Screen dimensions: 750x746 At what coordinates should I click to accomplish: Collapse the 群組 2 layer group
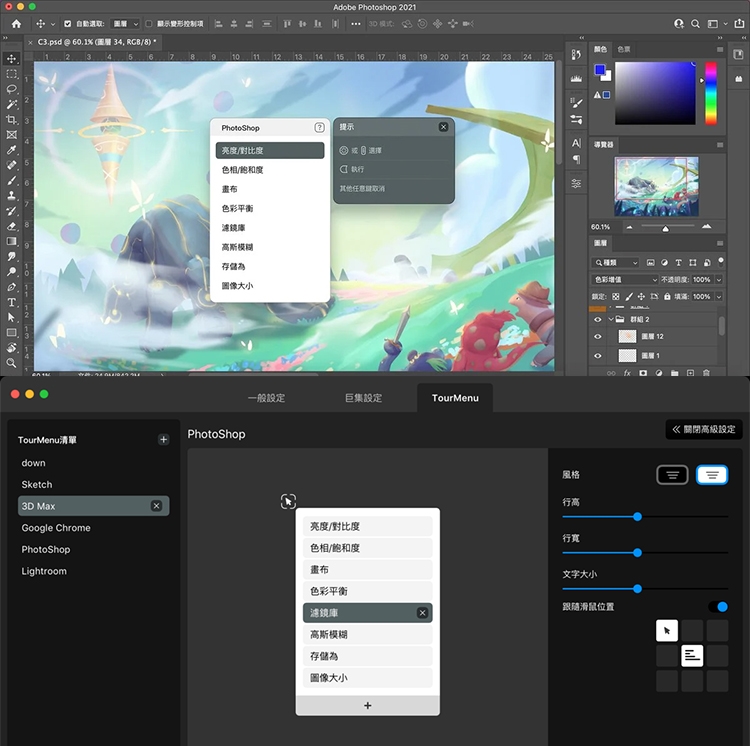[609, 319]
